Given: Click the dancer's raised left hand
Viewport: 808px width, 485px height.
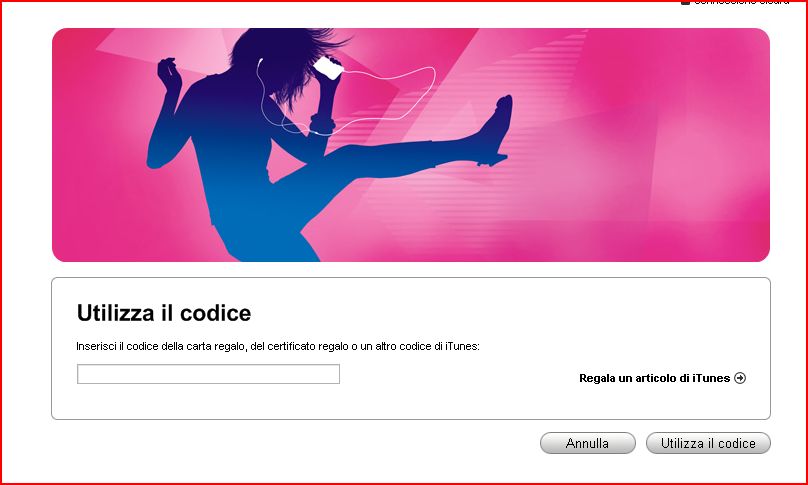Looking at the screenshot, I should click(170, 73).
